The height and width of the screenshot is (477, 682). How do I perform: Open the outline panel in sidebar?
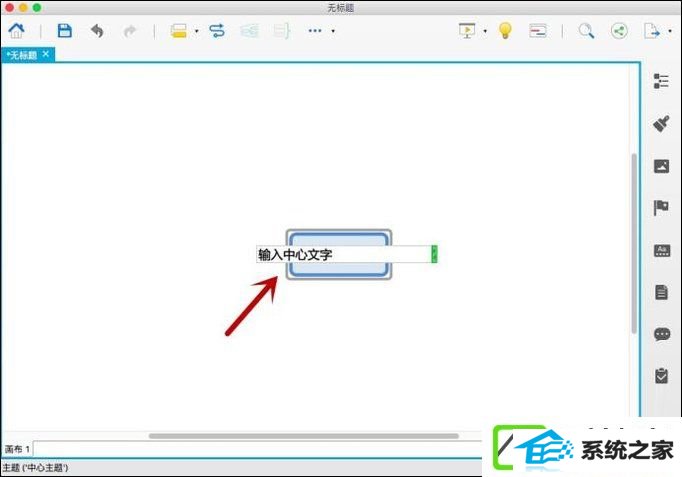click(x=661, y=81)
